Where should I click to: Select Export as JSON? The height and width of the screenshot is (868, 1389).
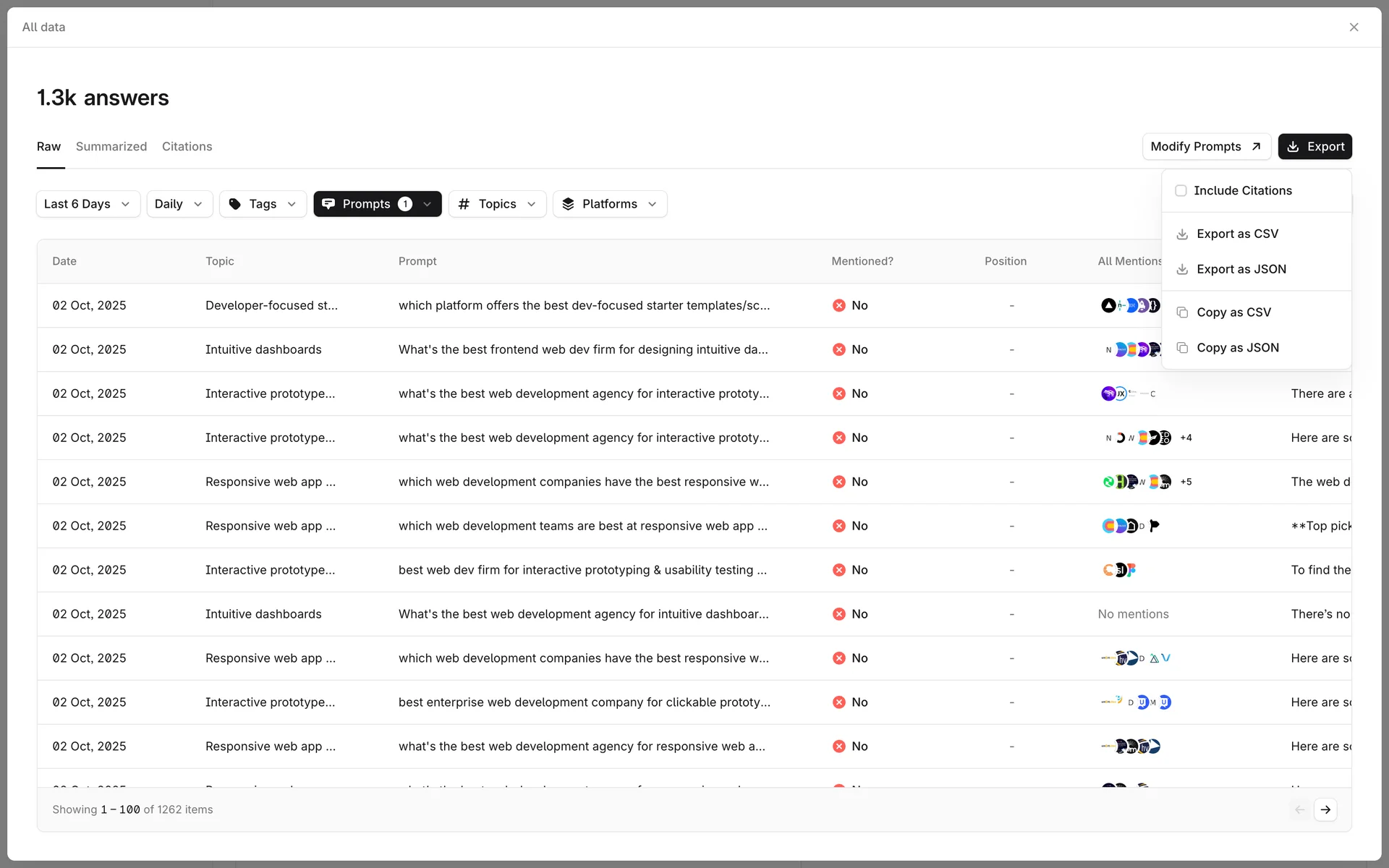[1241, 269]
